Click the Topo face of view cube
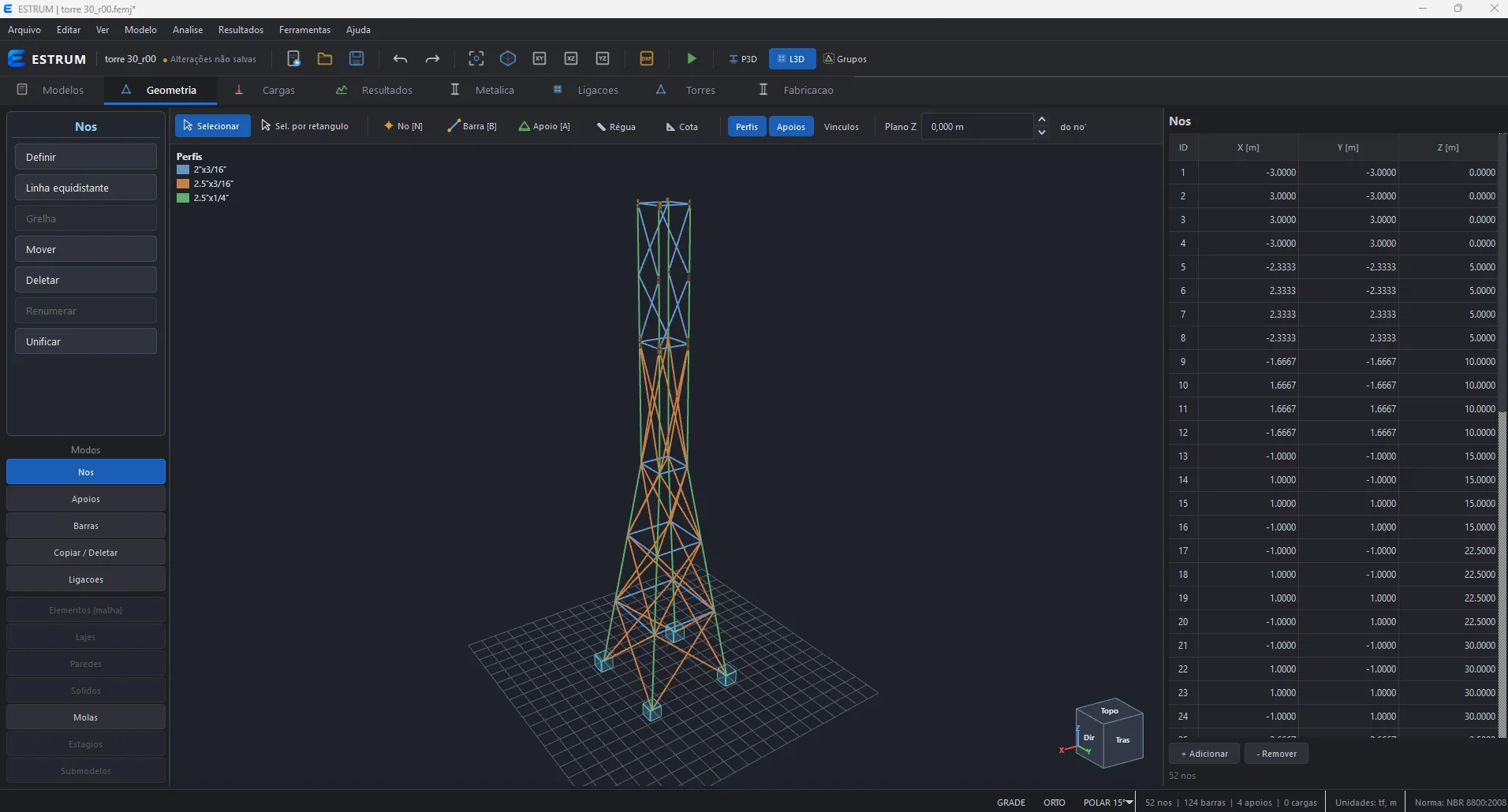The height and width of the screenshot is (812, 1508). (x=1110, y=711)
